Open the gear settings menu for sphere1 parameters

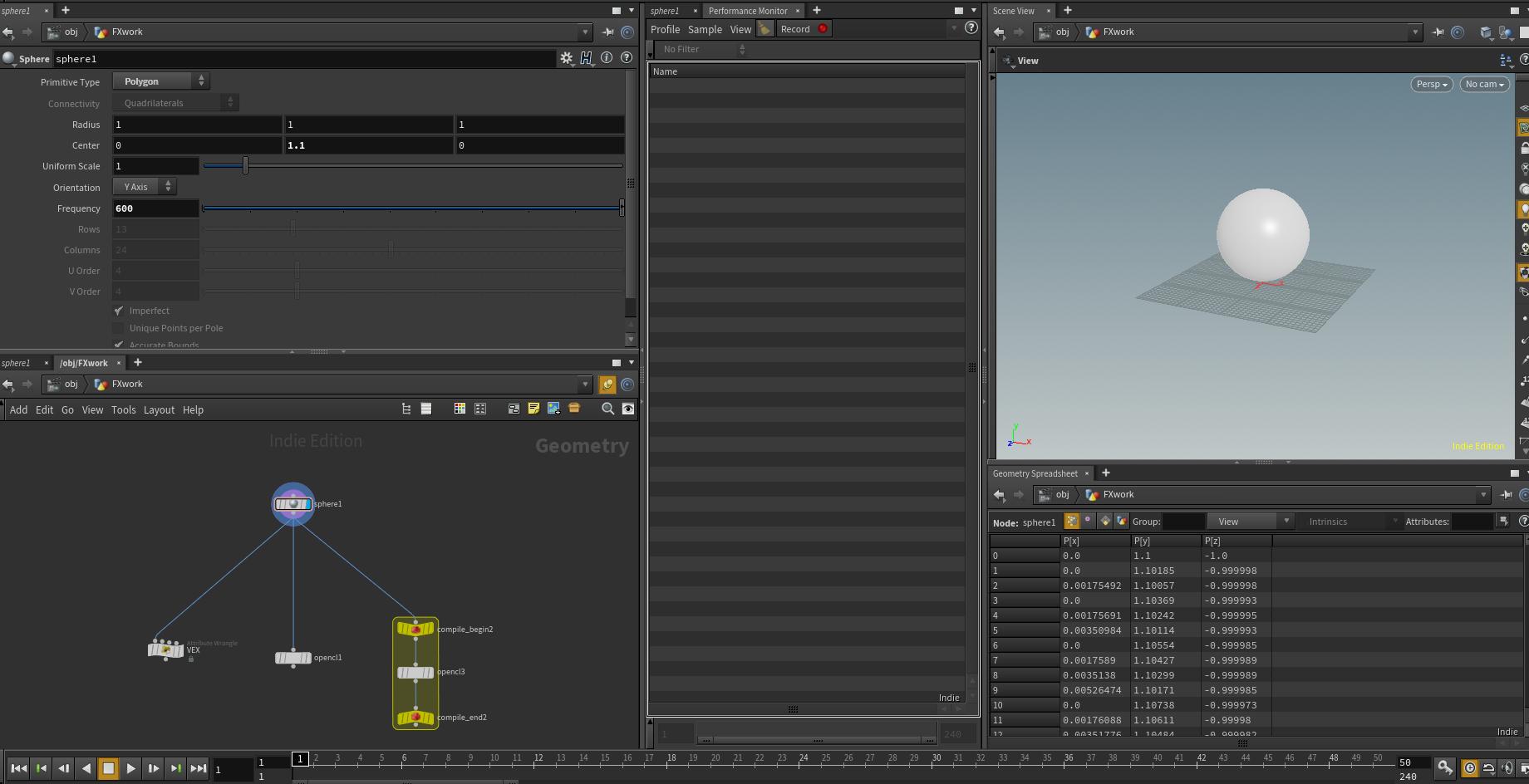click(x=567, y=58)
